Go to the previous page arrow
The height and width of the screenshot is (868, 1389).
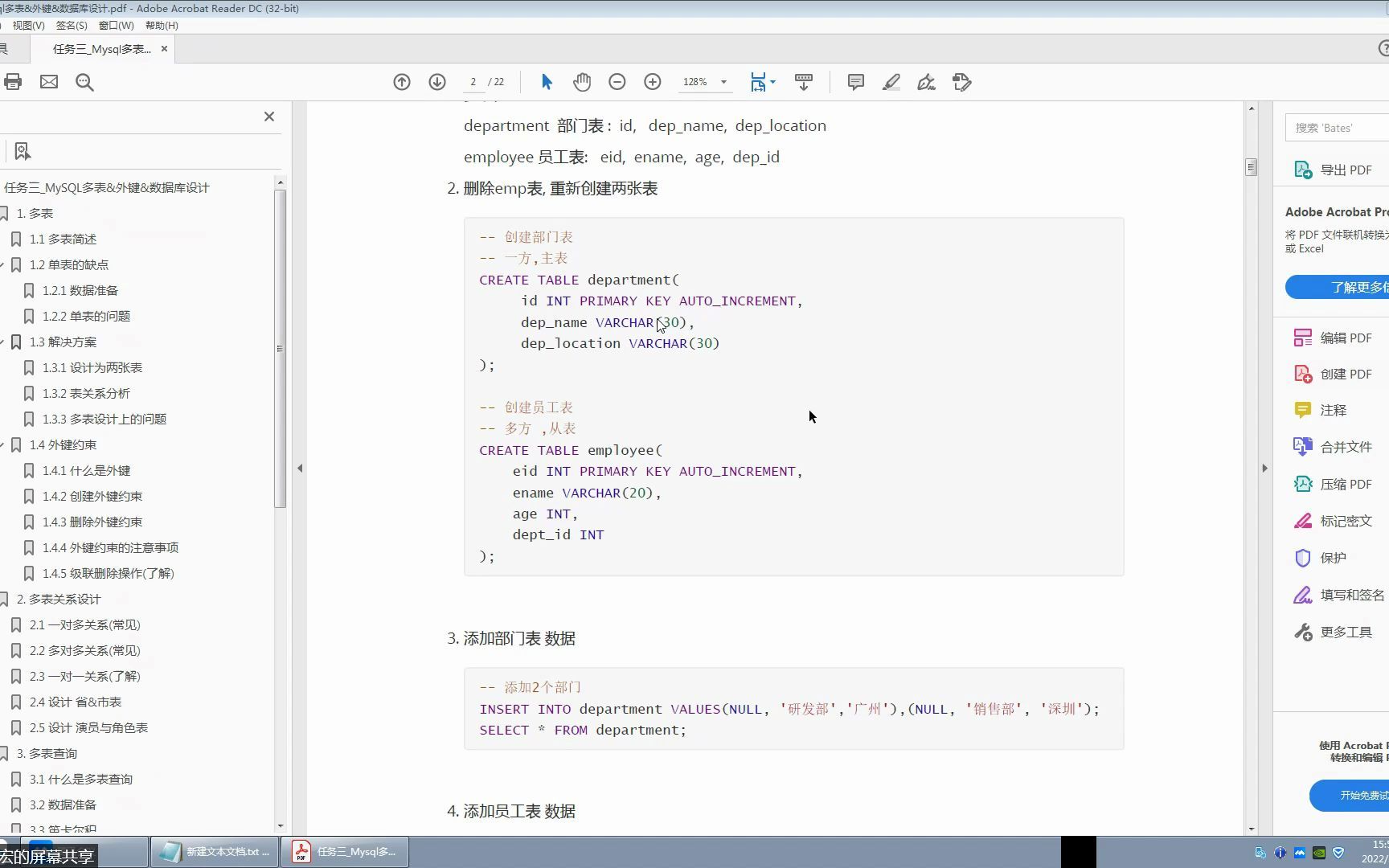(402, 82)
